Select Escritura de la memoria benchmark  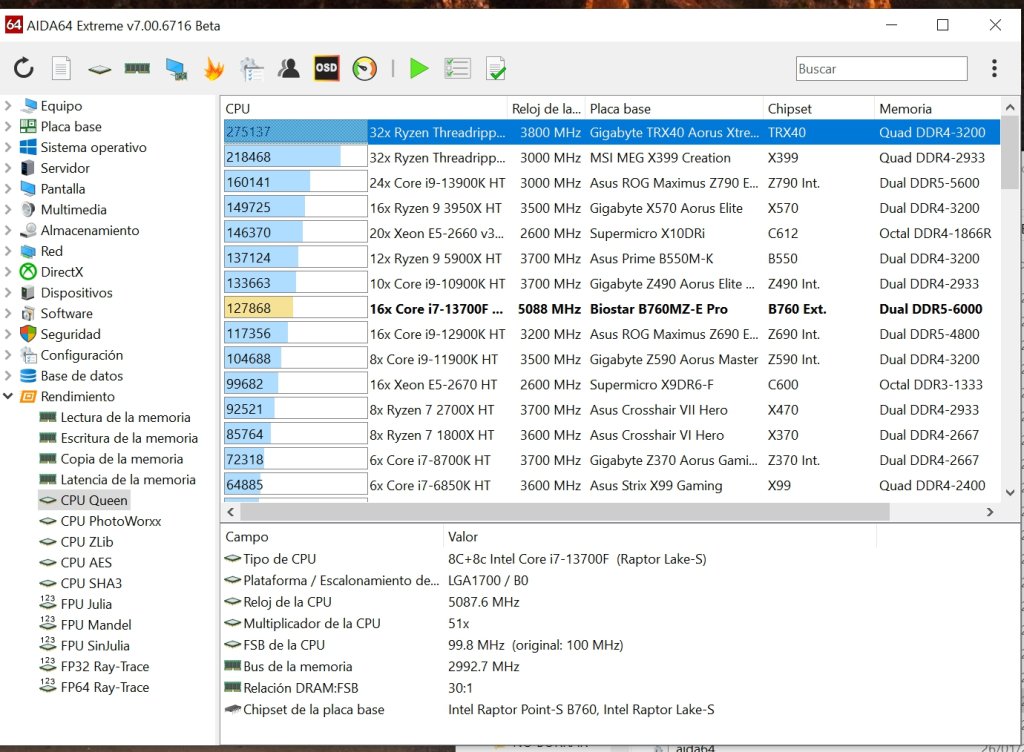click(x=129, y=438)
